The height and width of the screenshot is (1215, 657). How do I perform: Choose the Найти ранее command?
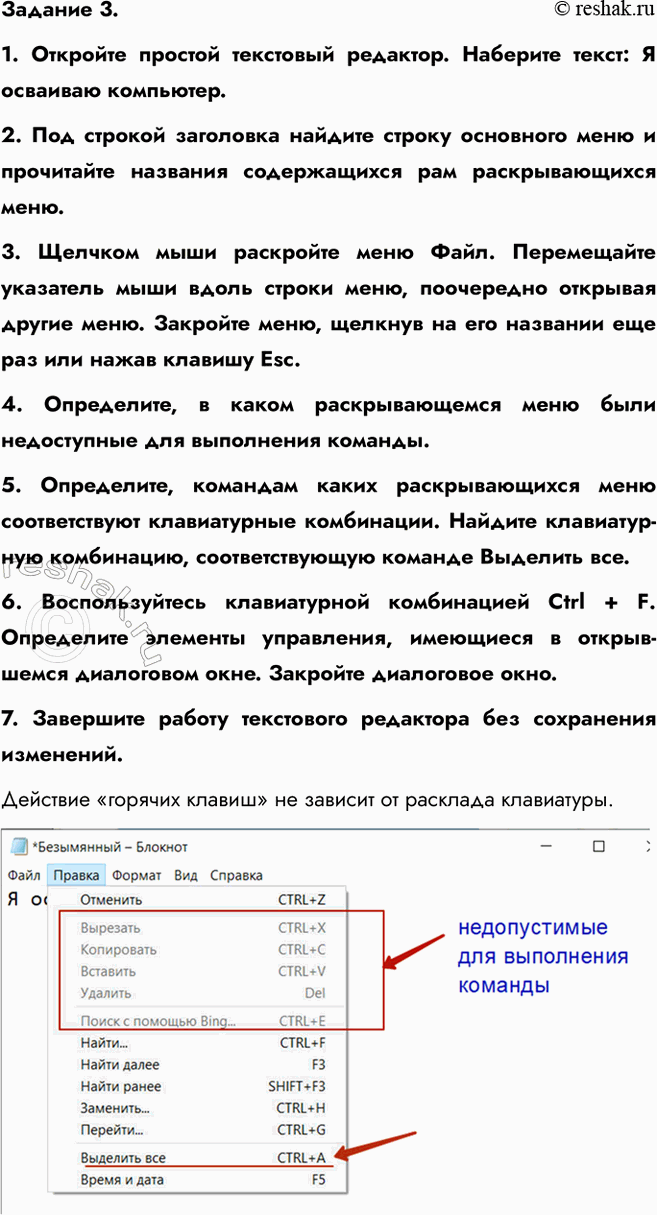click(x=120, y=1086)
